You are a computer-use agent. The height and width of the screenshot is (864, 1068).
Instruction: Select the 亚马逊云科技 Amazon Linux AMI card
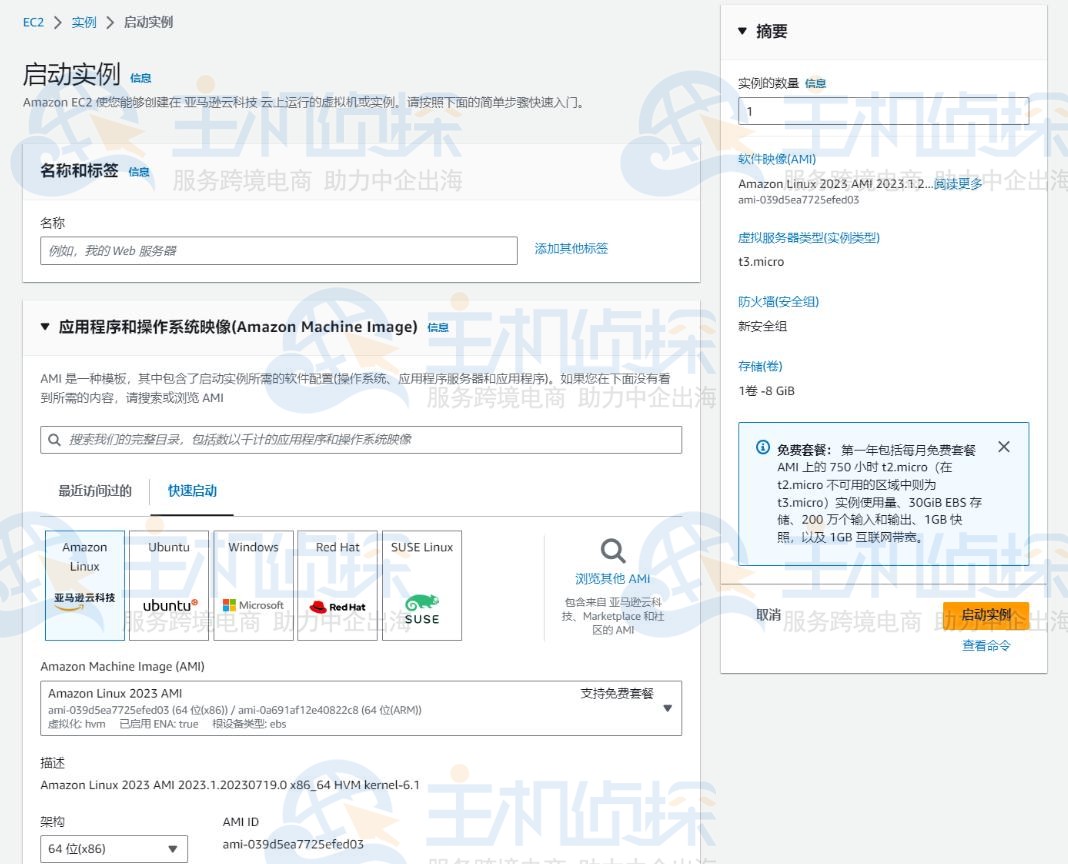[x=84, y=585]
